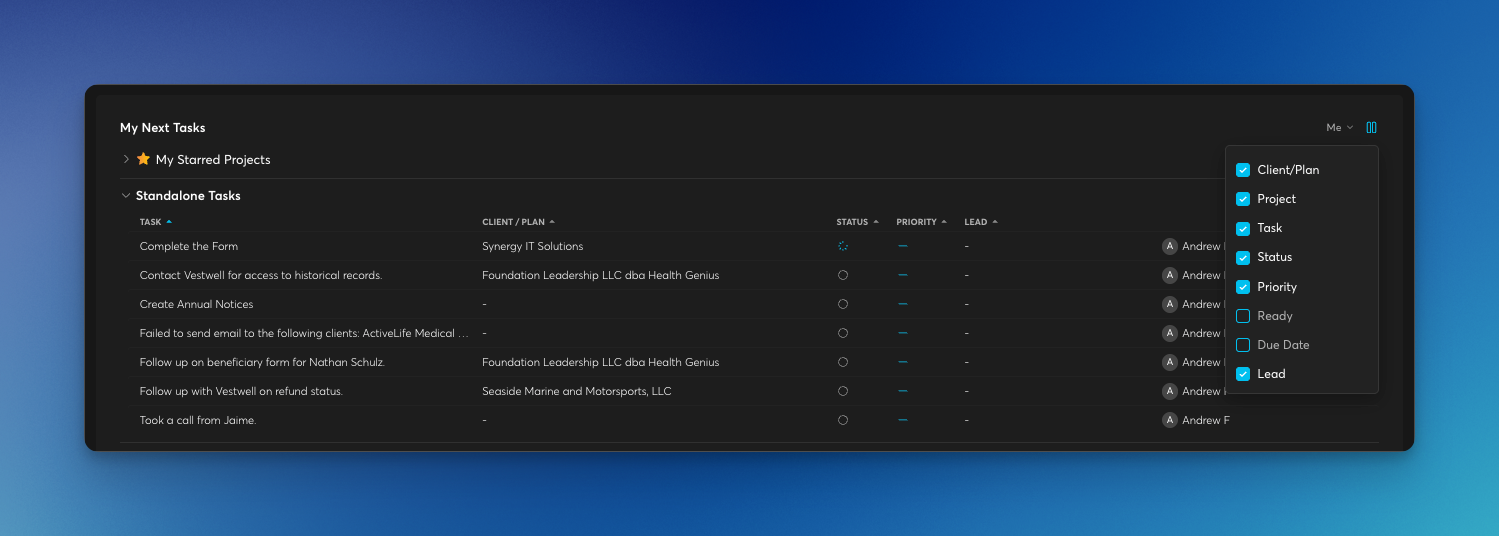Click priority dash for Contact Vestwell row

click(903, 275)
